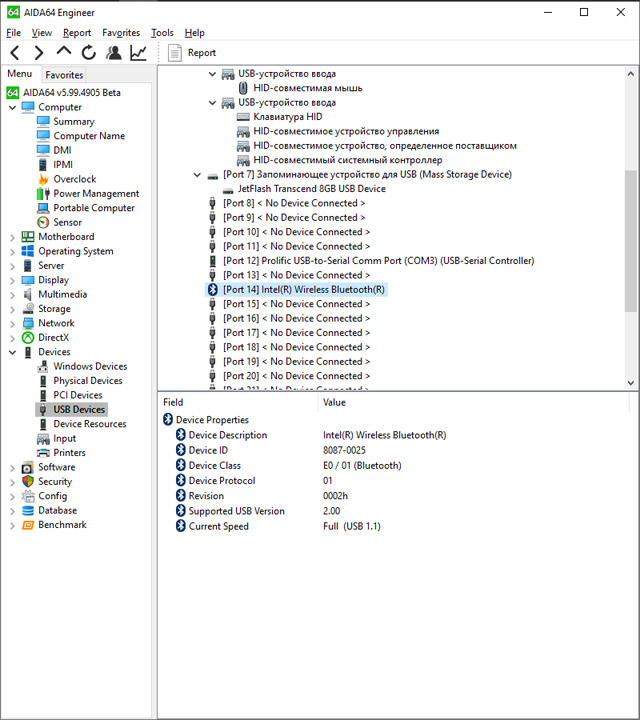Image resolution: width=640 pixels, height=720 pixels.
Task: Click the Report toolbar button label
Action: 202,53
